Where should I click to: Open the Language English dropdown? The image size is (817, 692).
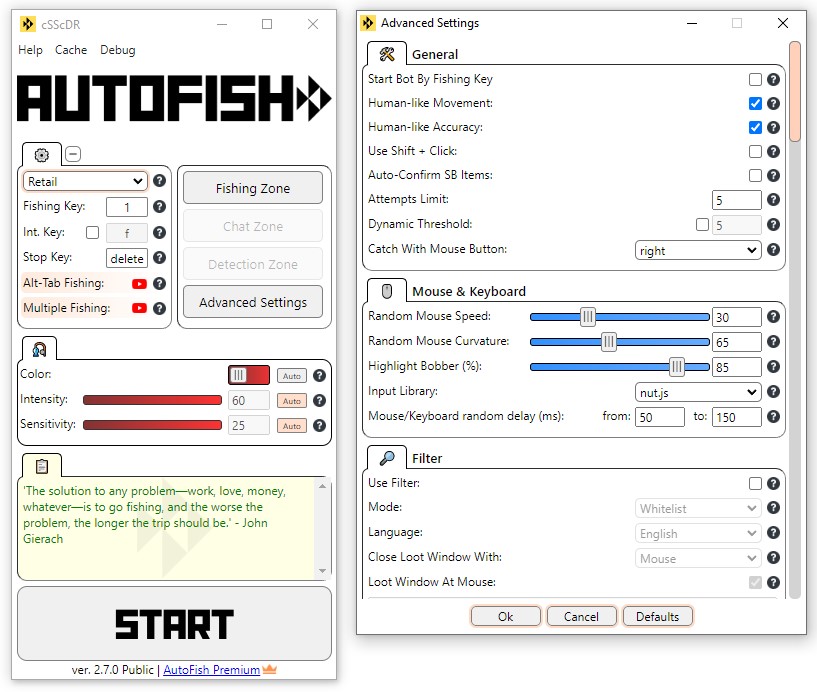tap(698, 533)
